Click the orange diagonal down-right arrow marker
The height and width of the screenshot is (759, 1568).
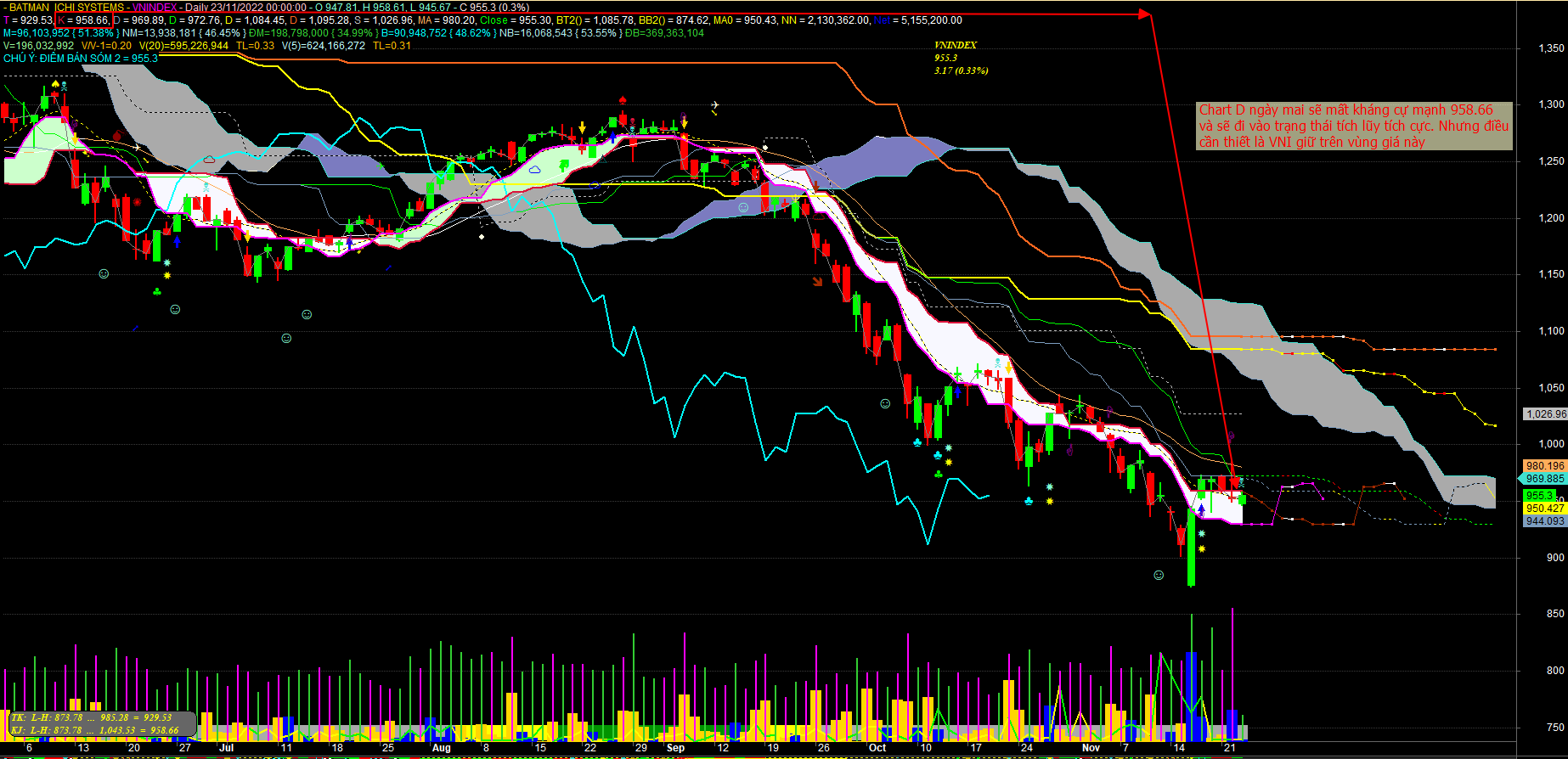[x=818, y=282]
